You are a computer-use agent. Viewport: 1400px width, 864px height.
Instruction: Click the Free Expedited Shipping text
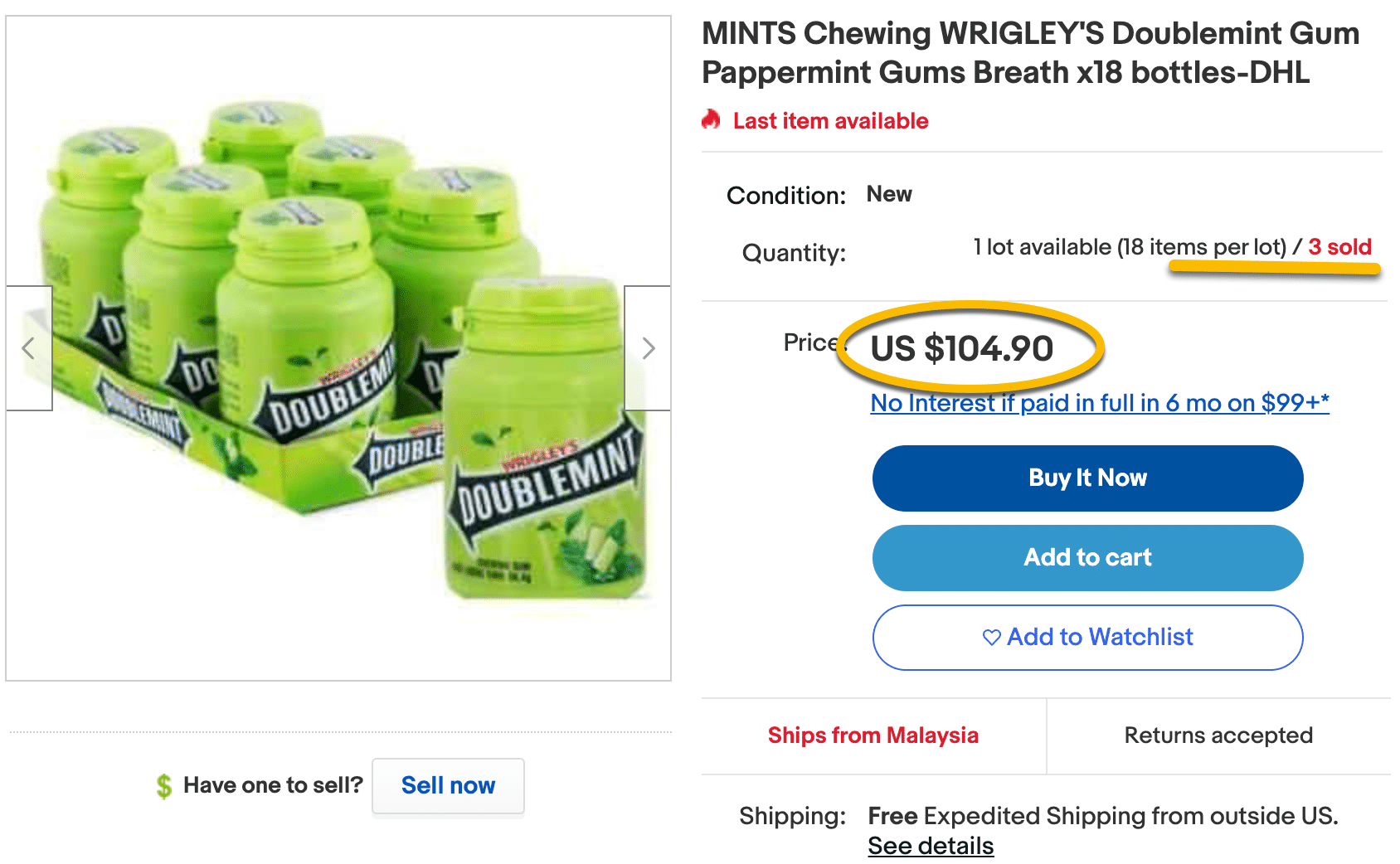click(1103, 816)
